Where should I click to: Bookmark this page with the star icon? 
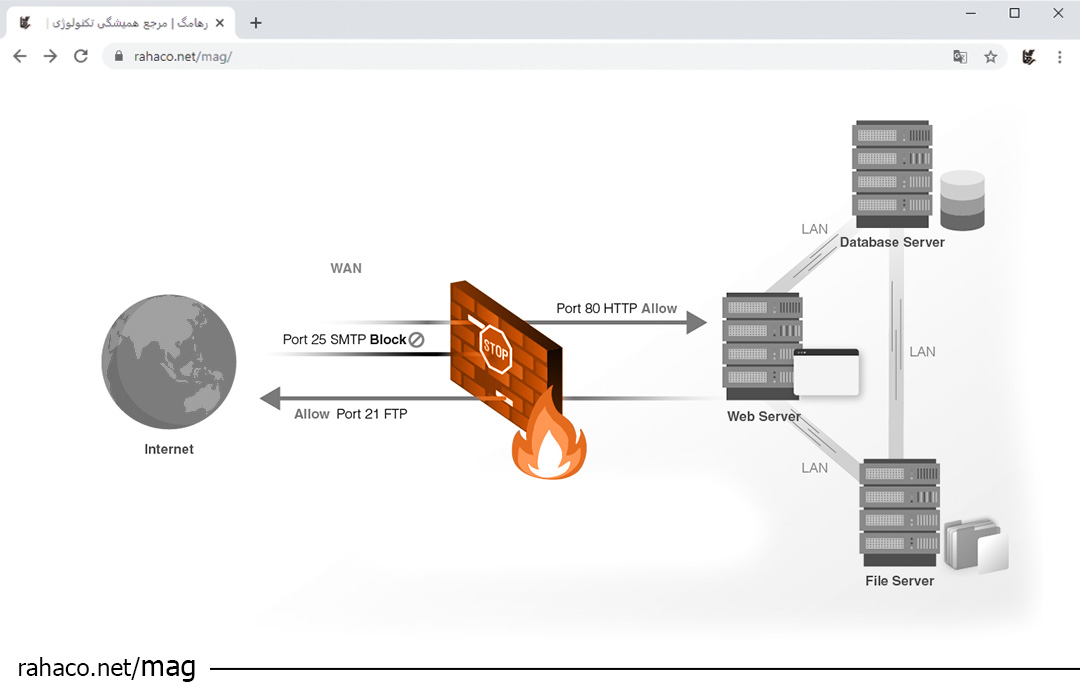coord(990,57)
